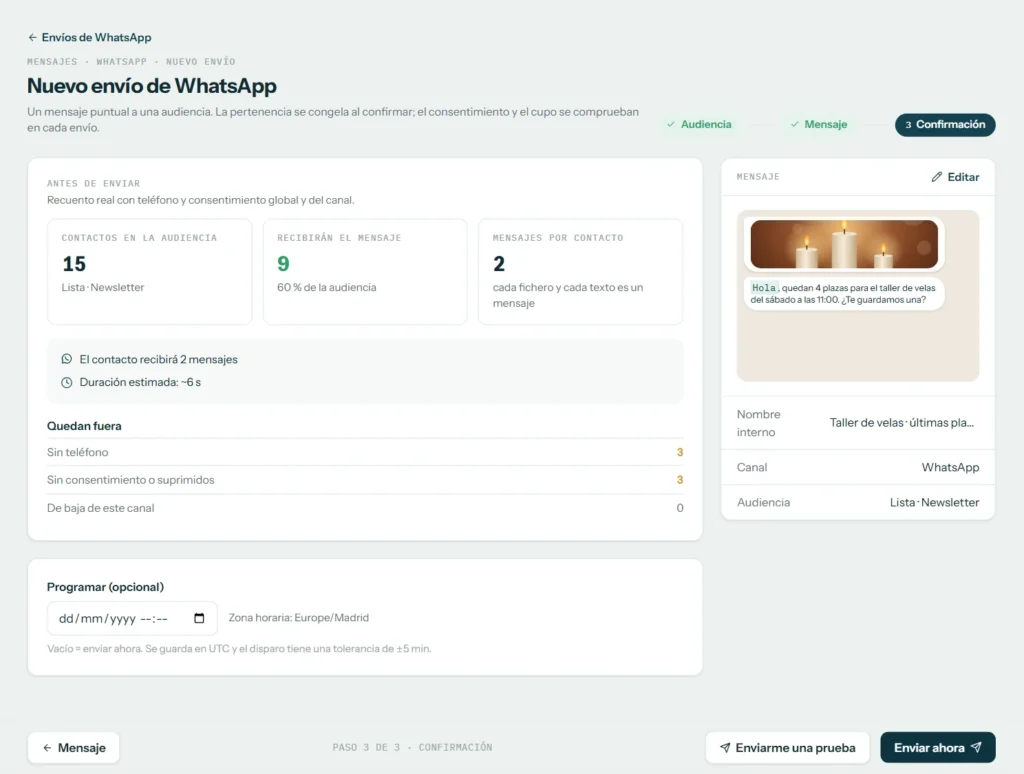Click the schedule date-time input field
Image resolution: width=1024 pixels, height=774 pixels.
click(x=132, y=618)
